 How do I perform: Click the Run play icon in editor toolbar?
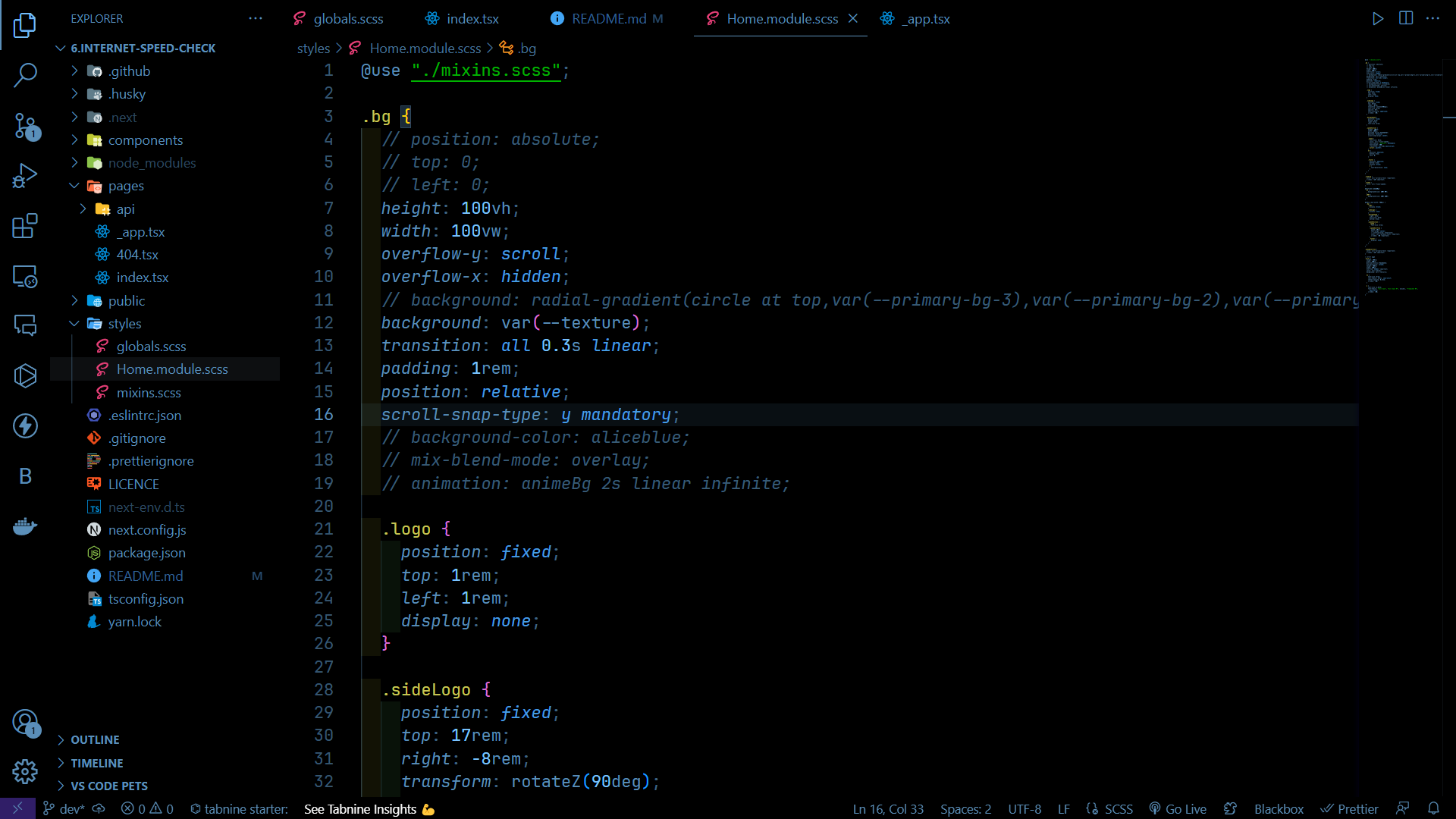coord(1378,19)
